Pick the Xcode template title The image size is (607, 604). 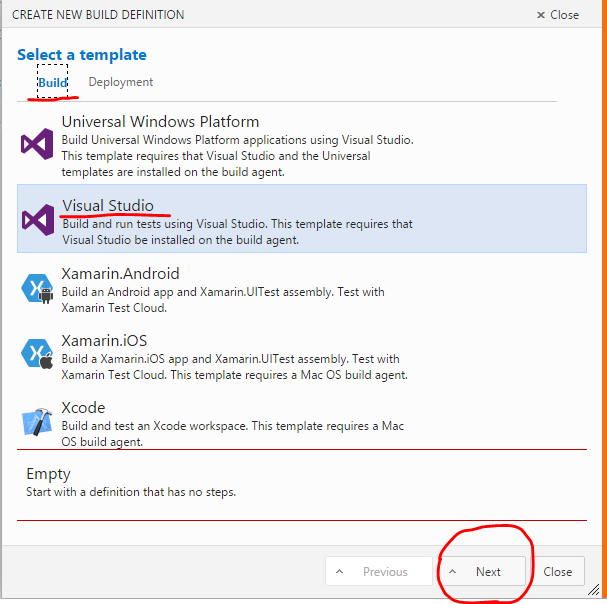83,408
